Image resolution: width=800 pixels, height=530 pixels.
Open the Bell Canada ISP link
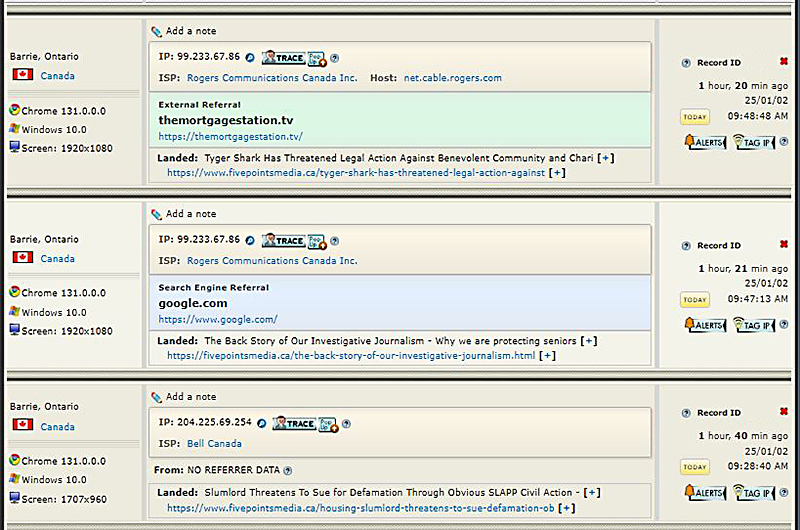click(x=214, y=443)
